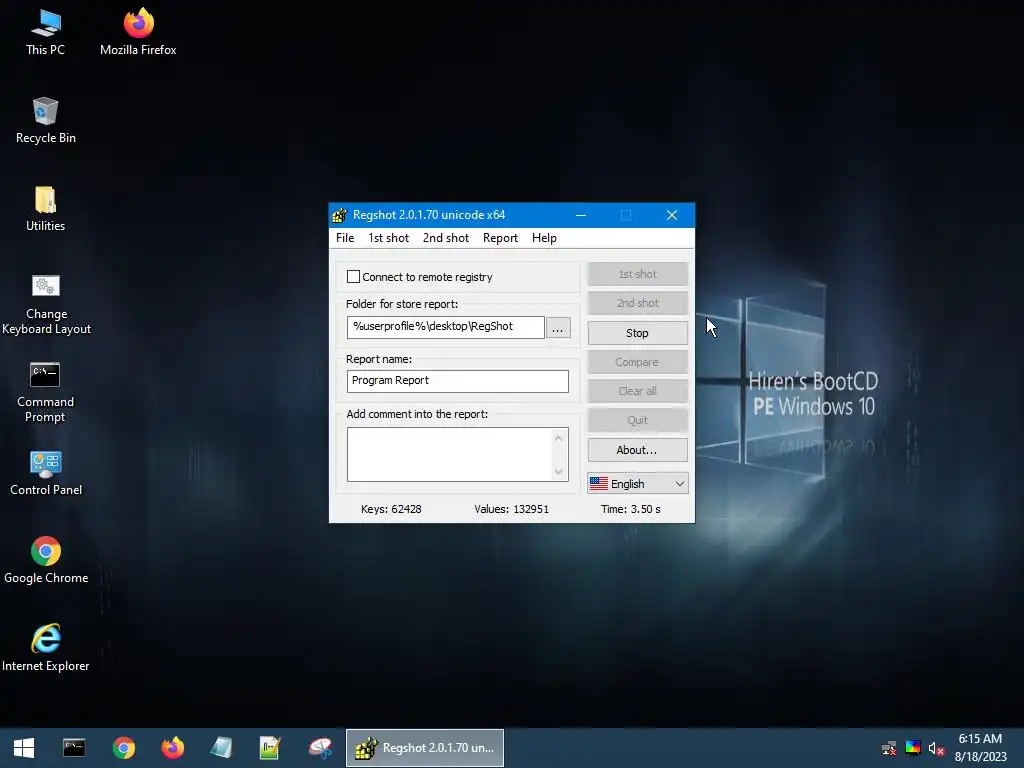The height and width of the screenshot is (768, 1024).
Task: Click the greyed 2nd shot button
Action: 637,303
